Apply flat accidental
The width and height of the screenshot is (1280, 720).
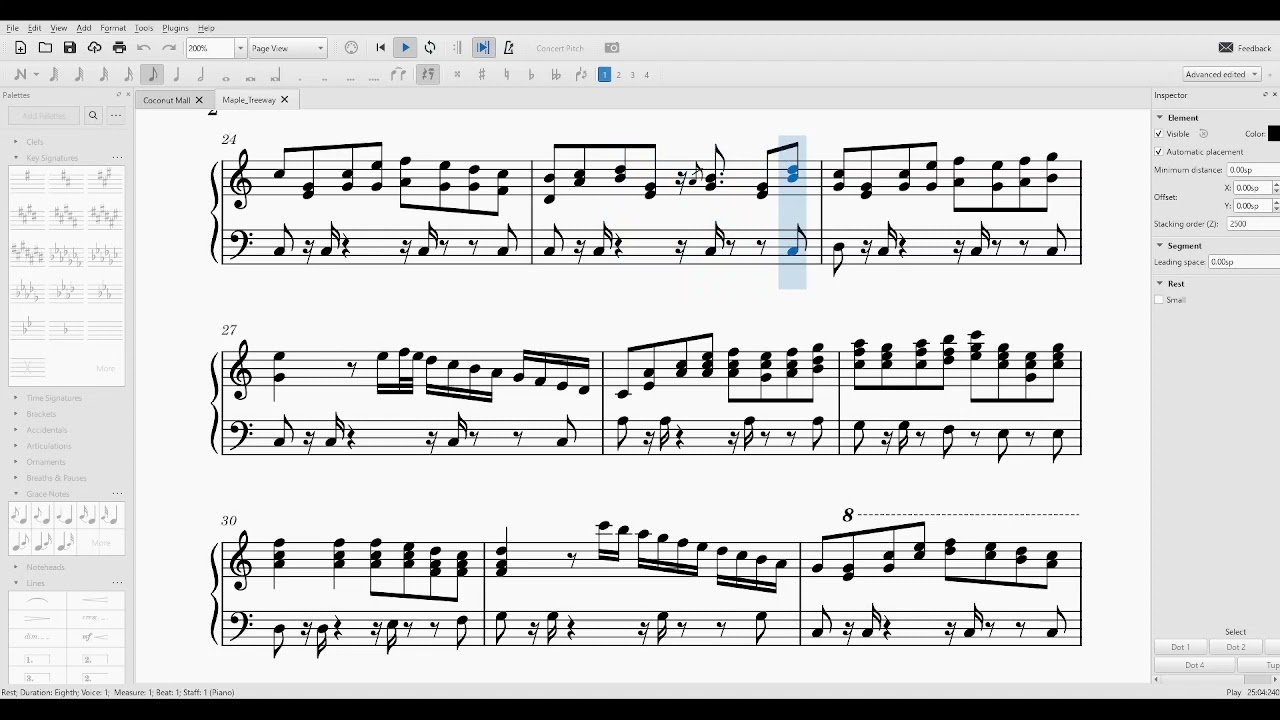tap(531, 75)
